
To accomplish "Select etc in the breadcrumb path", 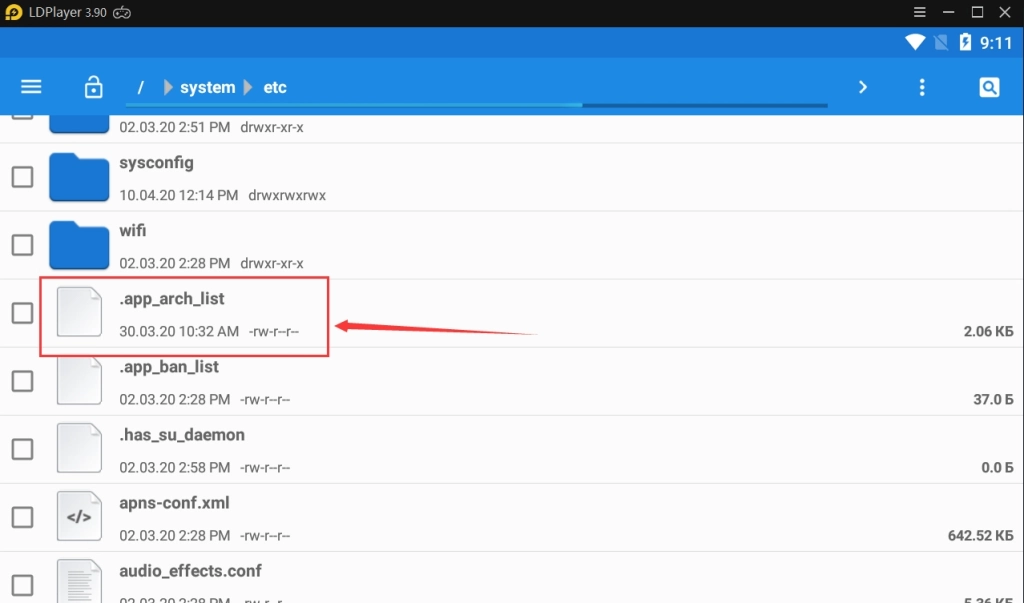I will click(x=276, y=87).
